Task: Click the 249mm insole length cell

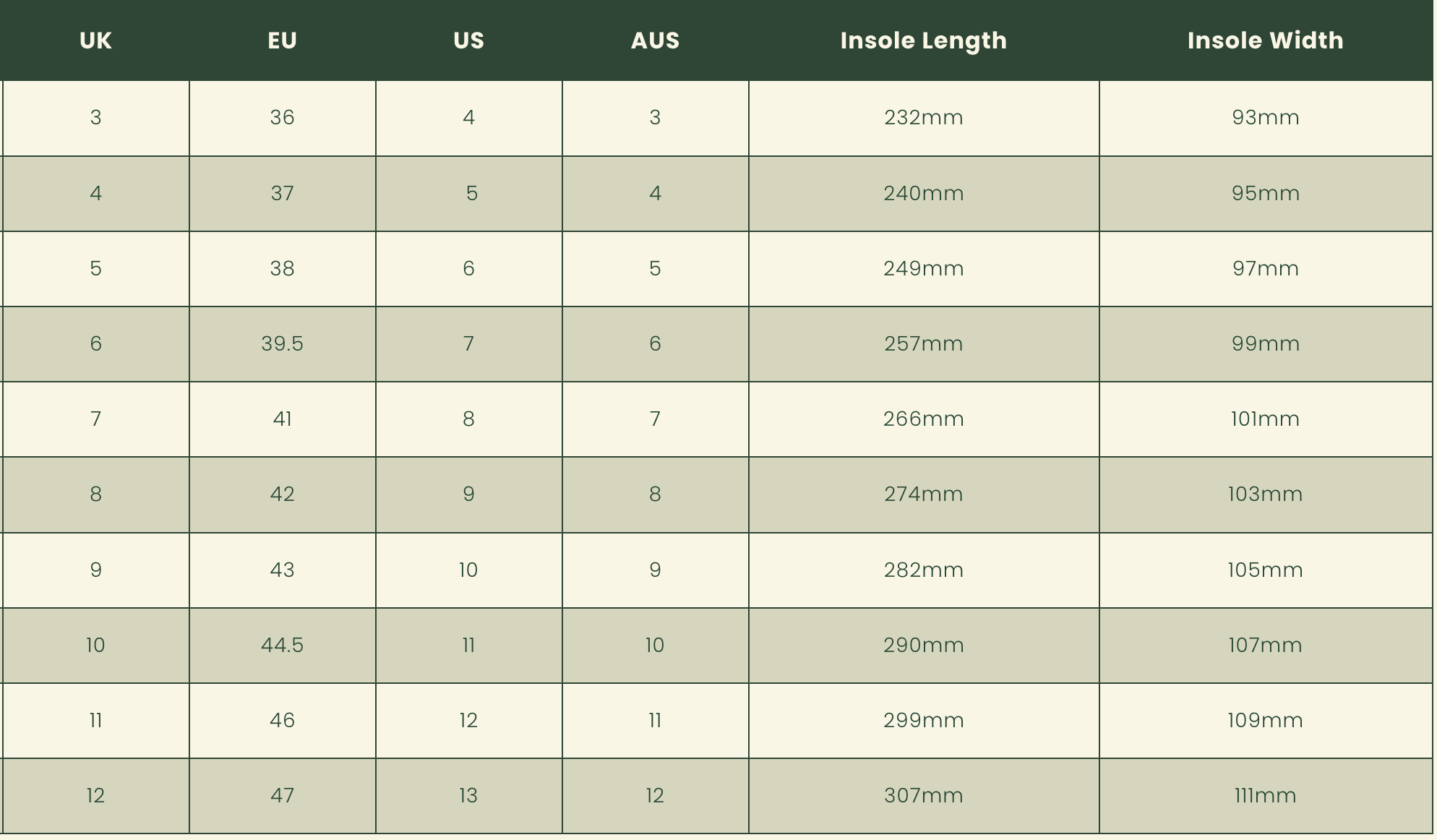Action: tap(923, 269)
